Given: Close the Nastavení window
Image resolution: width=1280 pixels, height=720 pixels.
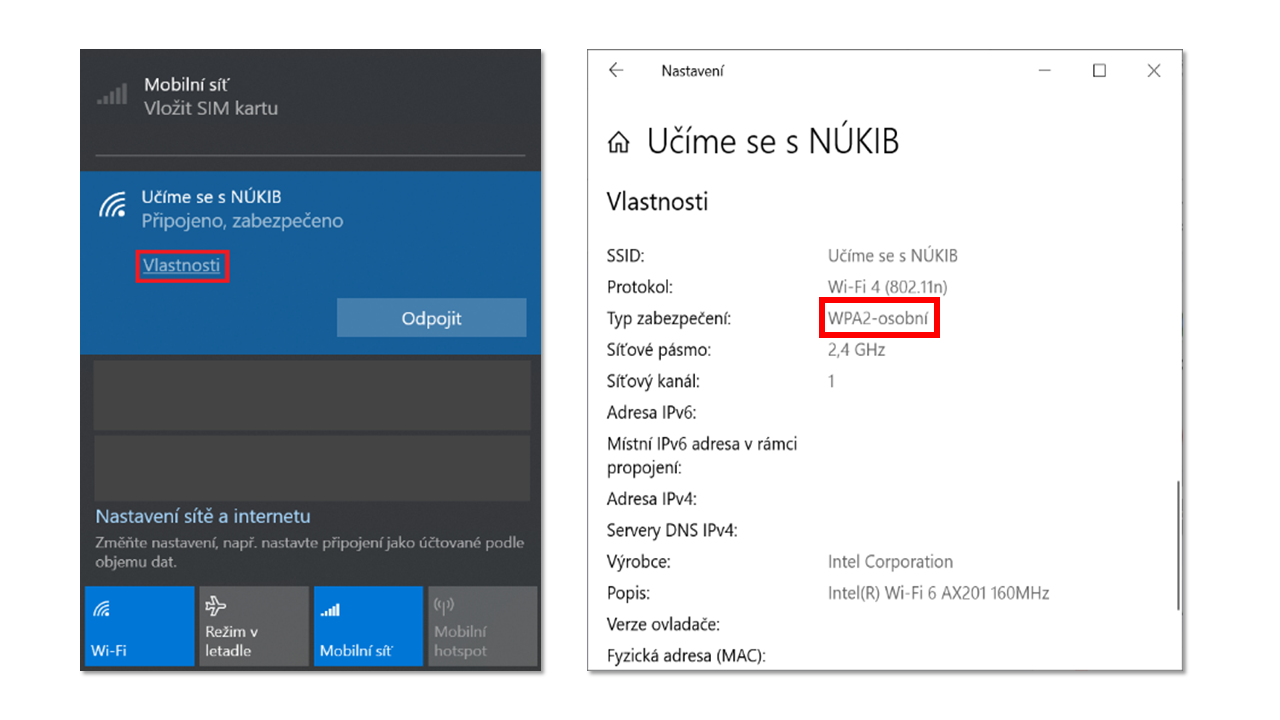Looking at the screenshot, I should pyautogui.click(x=1154, y=71).
